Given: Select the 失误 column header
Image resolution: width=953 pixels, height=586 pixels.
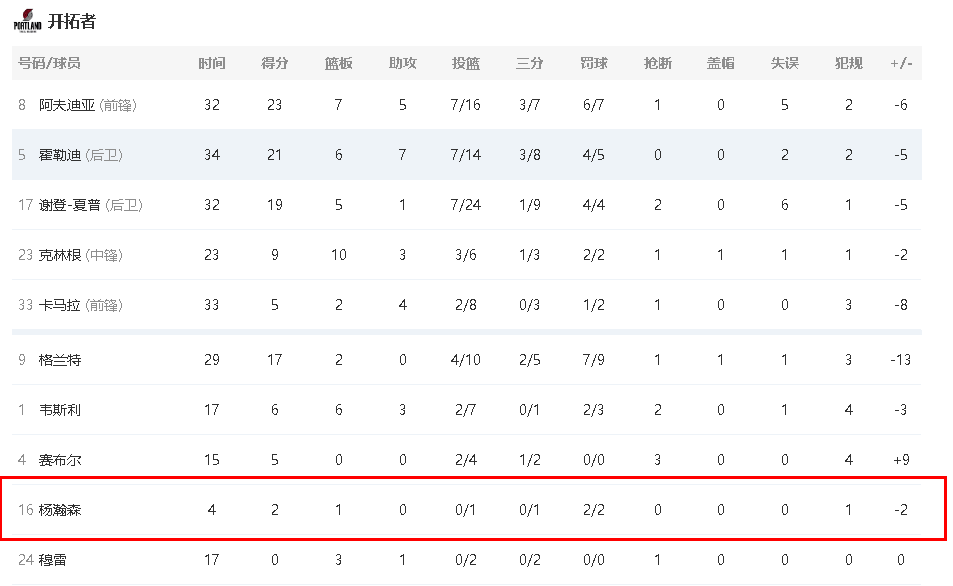Looking at the screenshot, I should coord(784,63).
